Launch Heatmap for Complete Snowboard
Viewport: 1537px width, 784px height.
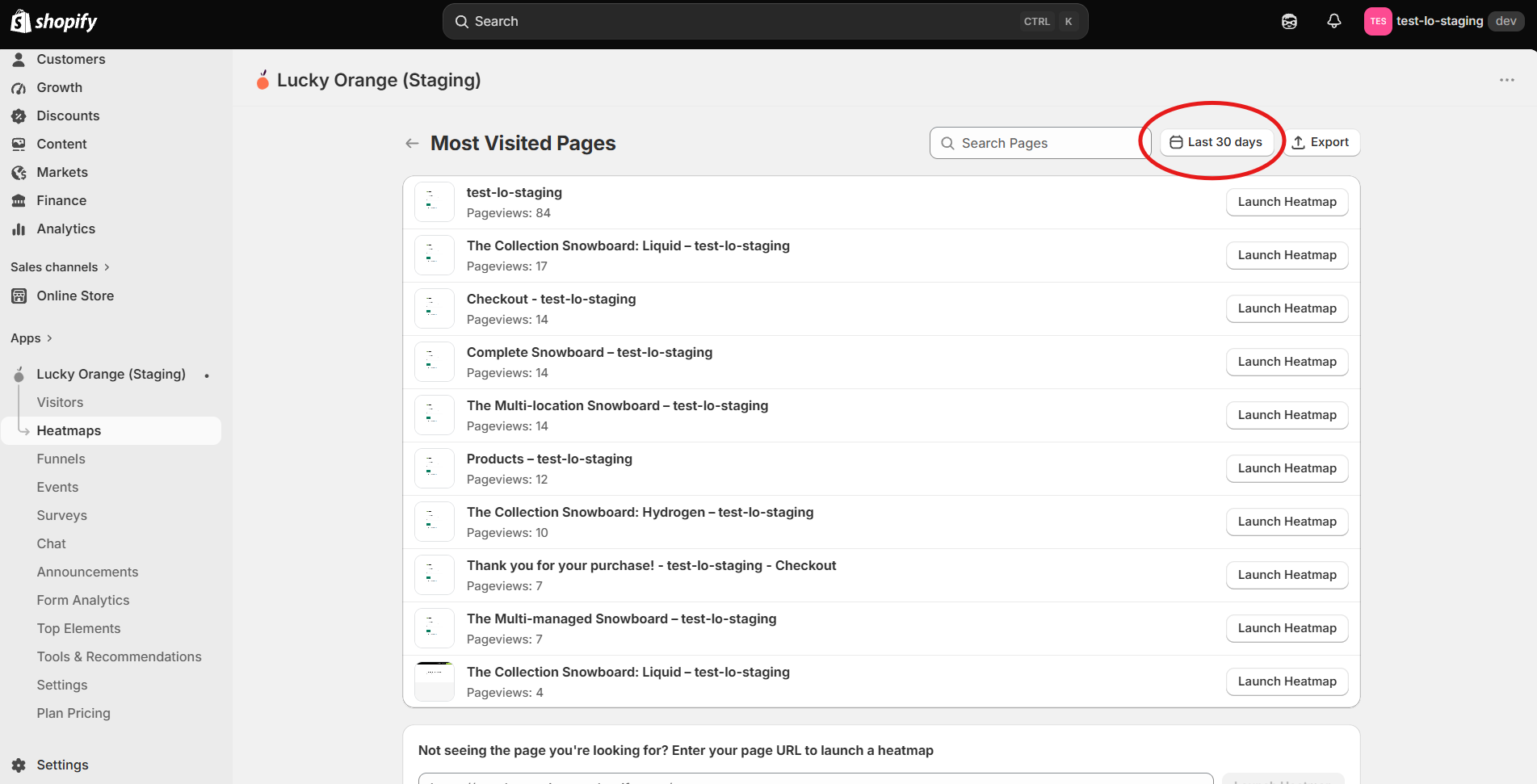tap(1287, 362)
